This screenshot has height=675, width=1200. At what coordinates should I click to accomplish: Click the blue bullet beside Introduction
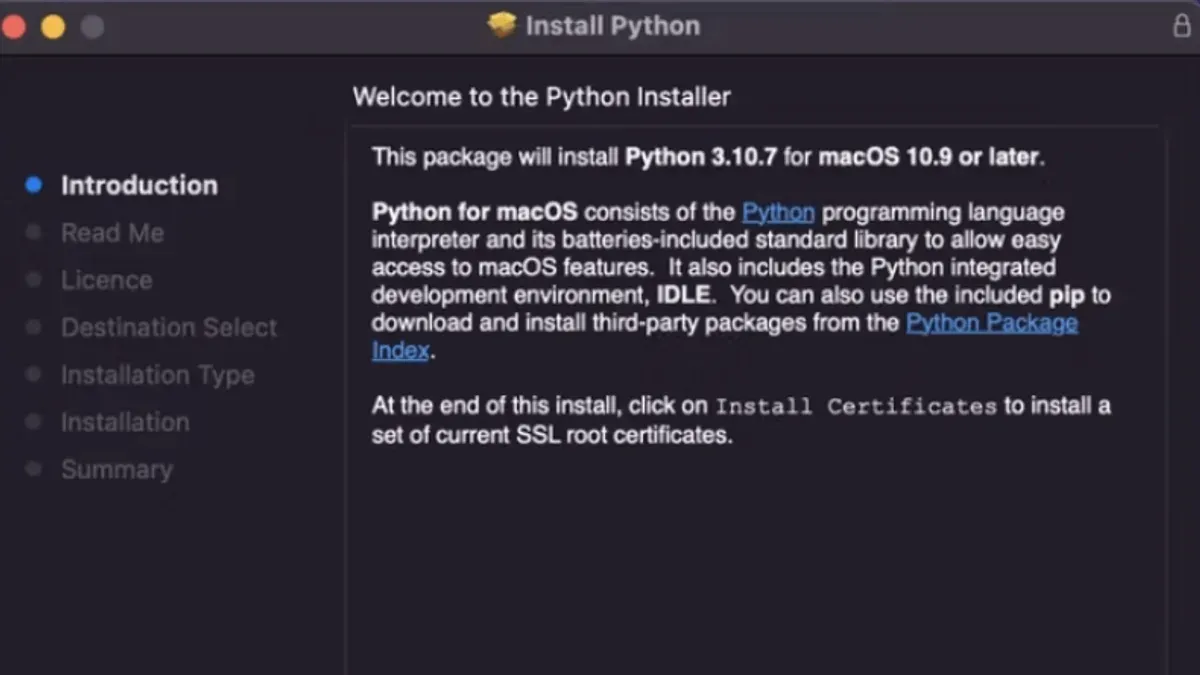pos(34,185)
